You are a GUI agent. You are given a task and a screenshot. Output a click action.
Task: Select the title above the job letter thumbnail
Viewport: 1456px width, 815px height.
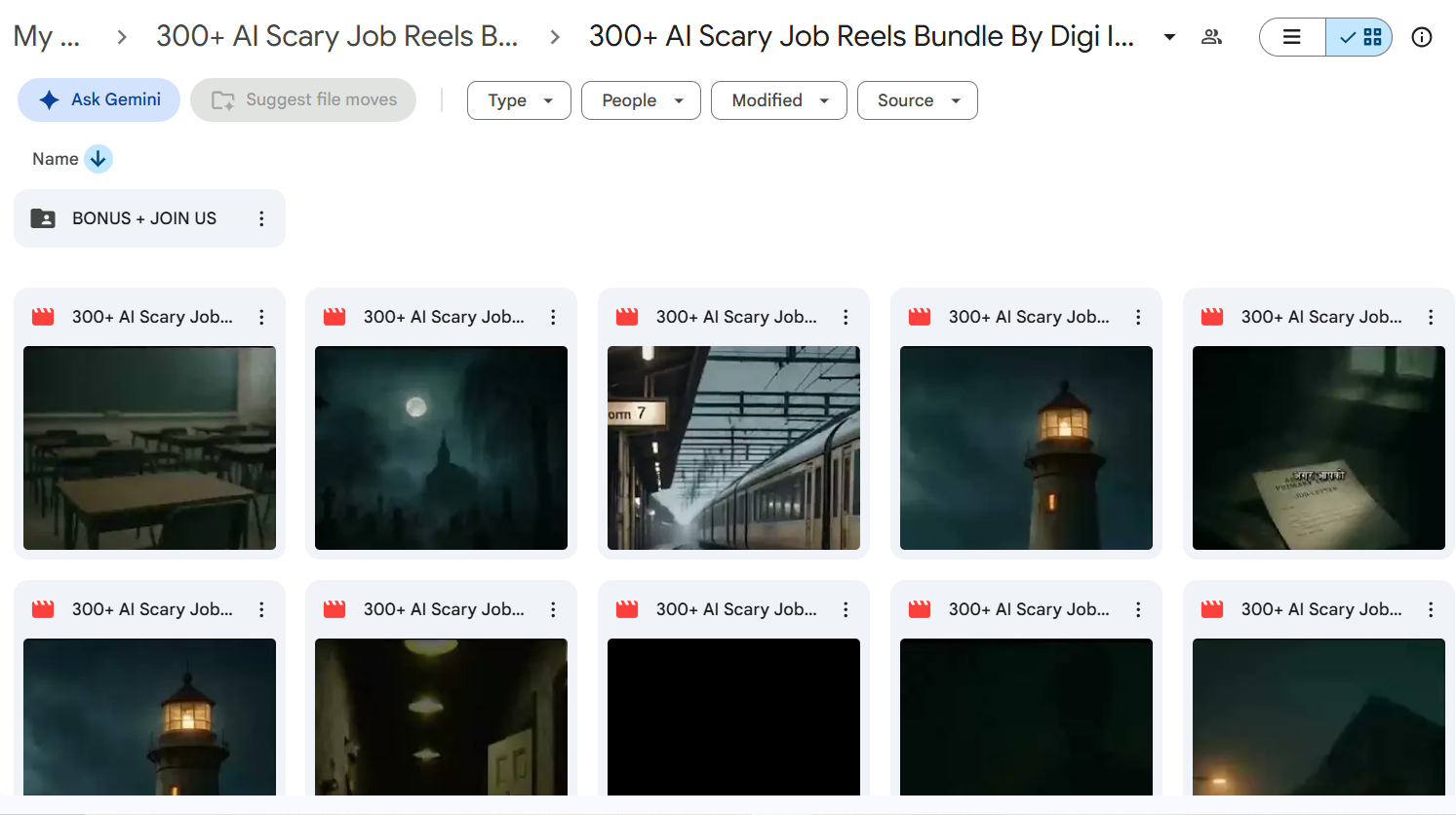coord(1321,317)
